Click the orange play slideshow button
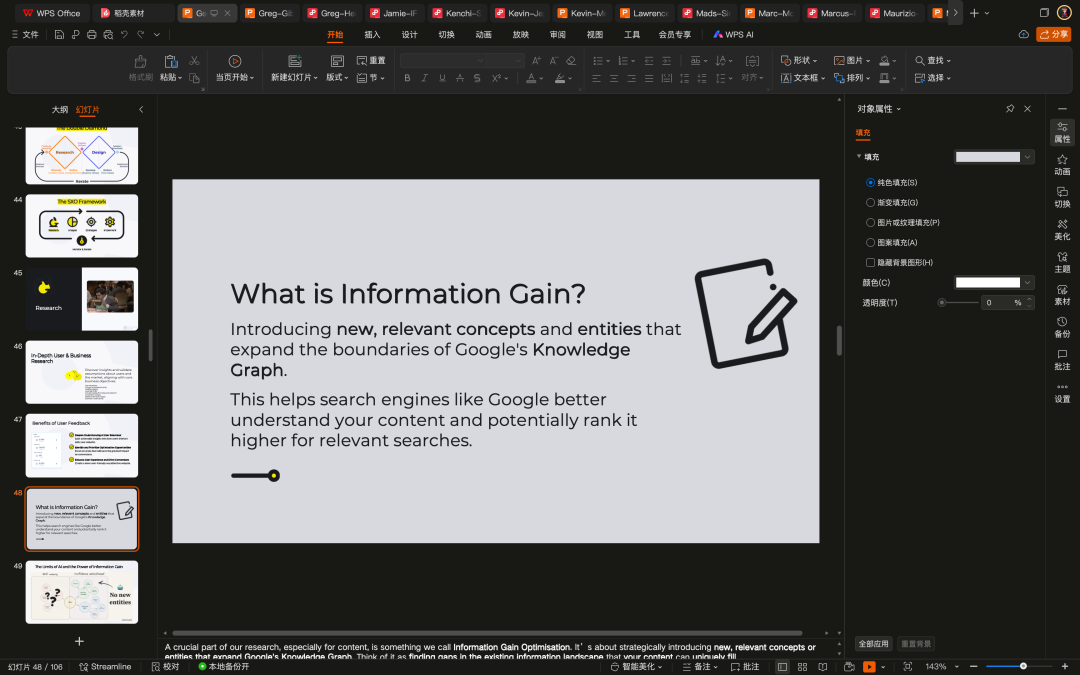This screenshot has width=1080, height=675. pos(869,667)
